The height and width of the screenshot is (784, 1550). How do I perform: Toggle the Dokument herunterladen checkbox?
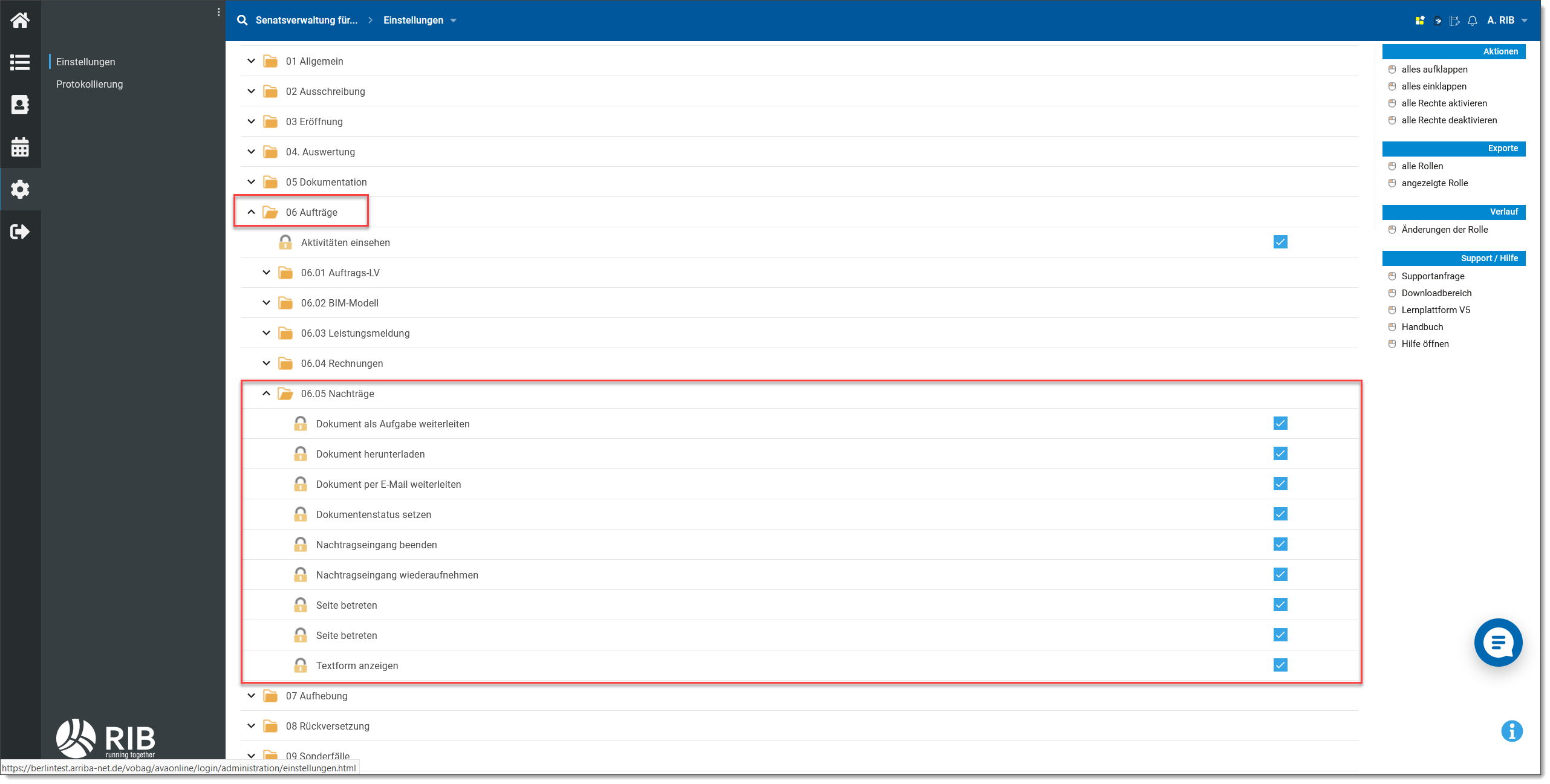pyautogui.click(x=1280, y=453)
